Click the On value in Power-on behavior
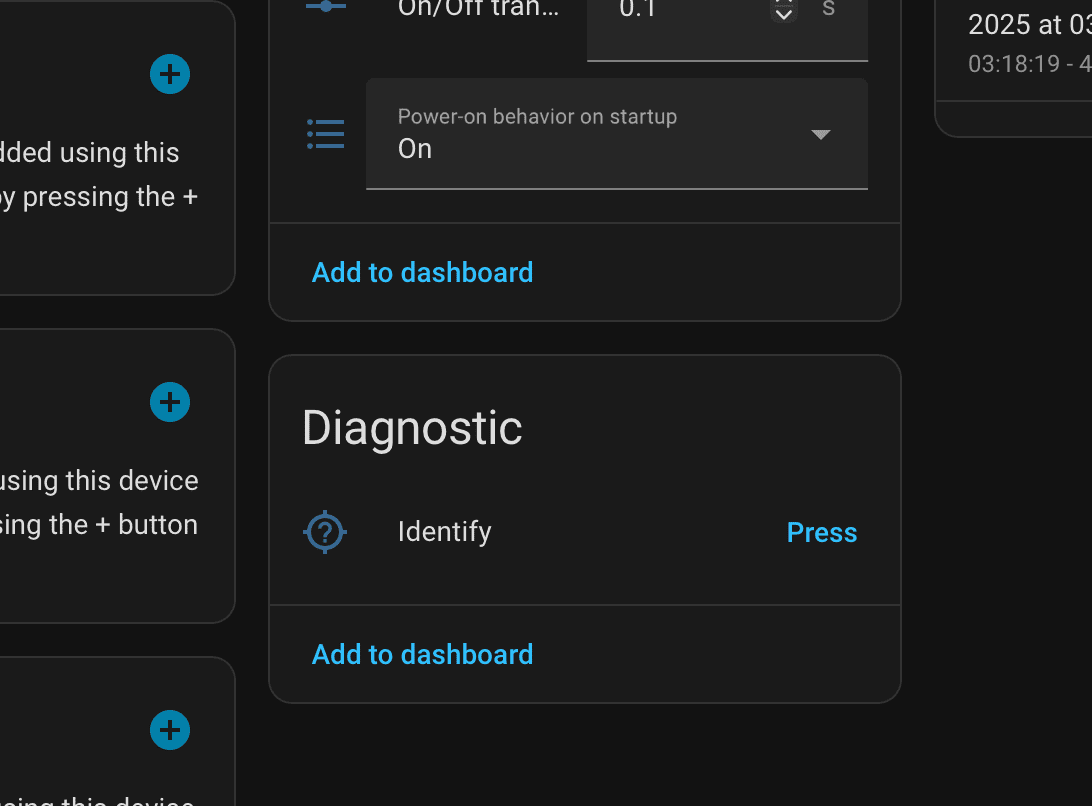The width and height of the screenshot is (1092, 806). coord(417,148)
